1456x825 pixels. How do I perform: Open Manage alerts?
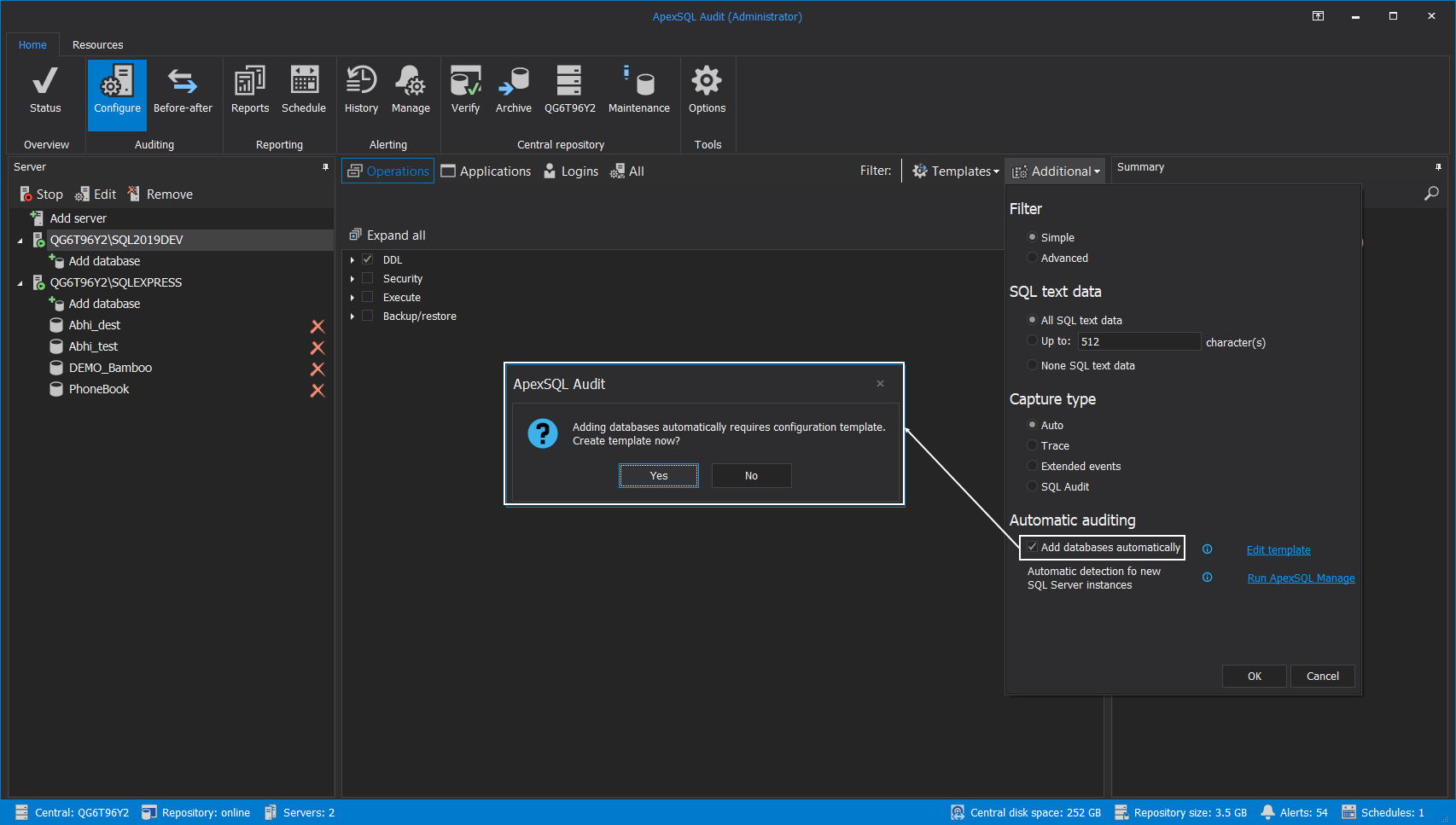411,90
